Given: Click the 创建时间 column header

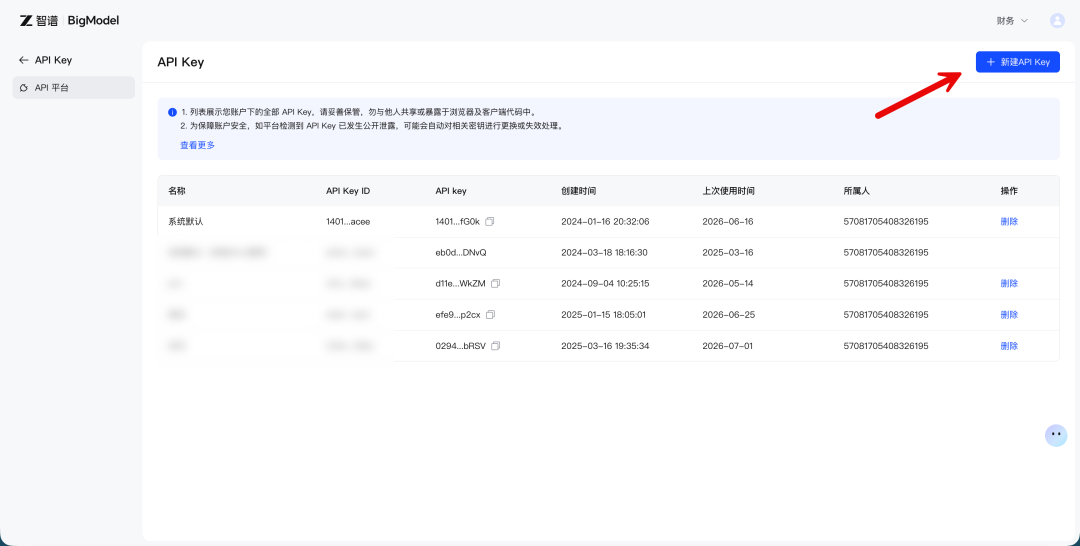Looking at the screenshot, I should pyautogui.click(x=579, y=191).
